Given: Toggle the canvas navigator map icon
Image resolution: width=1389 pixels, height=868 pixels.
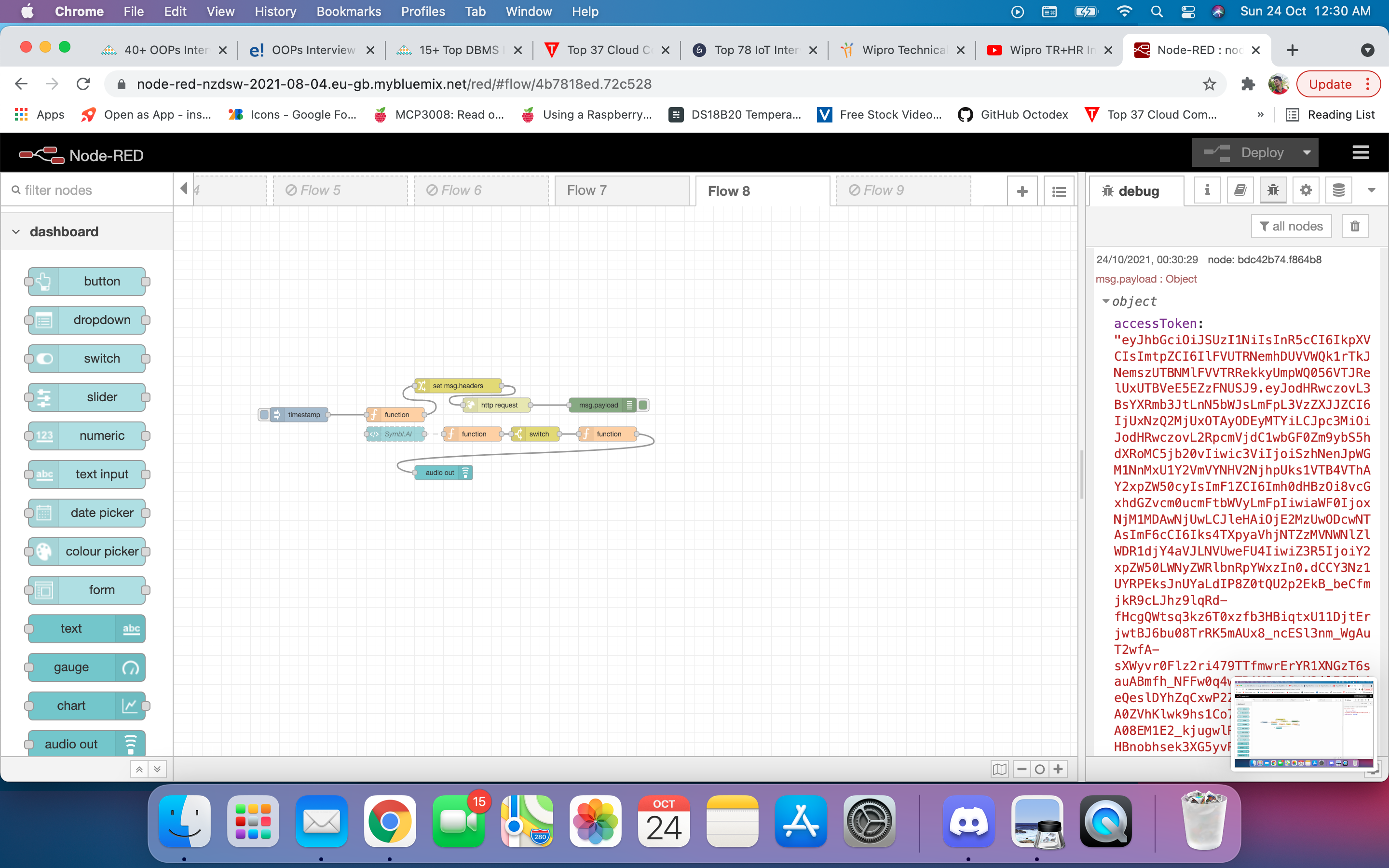Looking at the screenshot, I should click(x=999, y=769).
